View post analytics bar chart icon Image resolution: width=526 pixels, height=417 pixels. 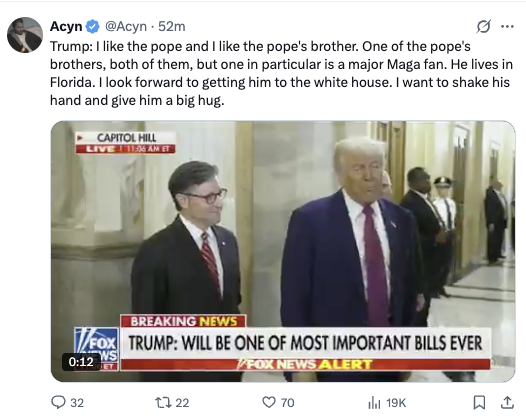click(374, 402)
